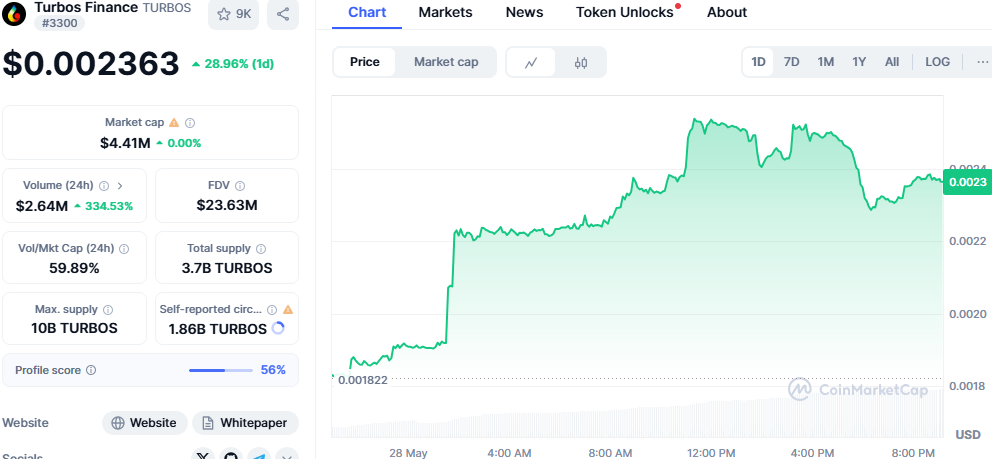Add Turbos to watchlist via star 9K
The height and width of the screenshot is (459, 992).
pyautogui.click(x=234, y=14)
